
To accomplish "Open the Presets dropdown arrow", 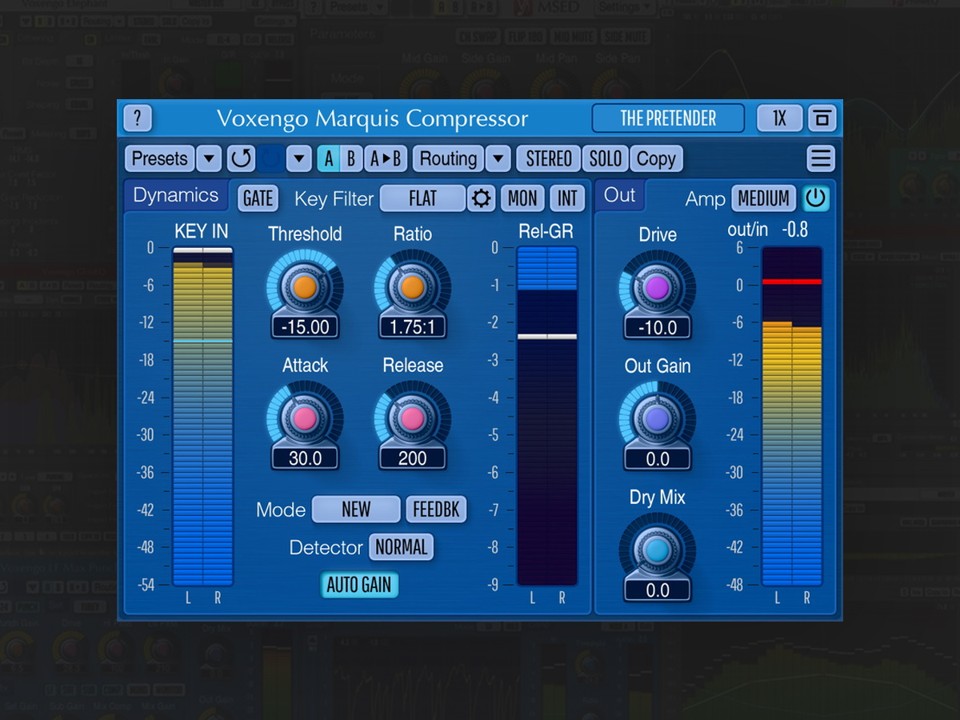I will click(209, 159).
